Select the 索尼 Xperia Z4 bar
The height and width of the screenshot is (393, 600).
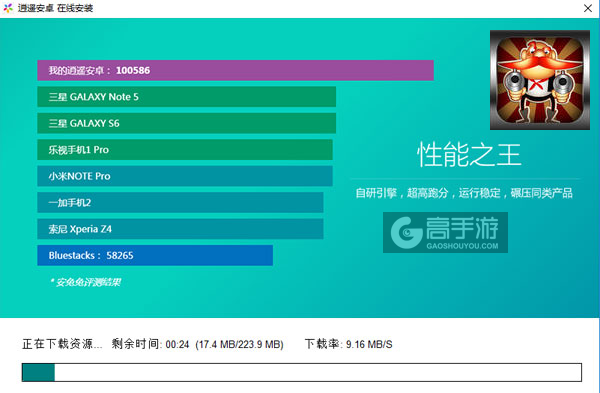[x=180, y=229]
